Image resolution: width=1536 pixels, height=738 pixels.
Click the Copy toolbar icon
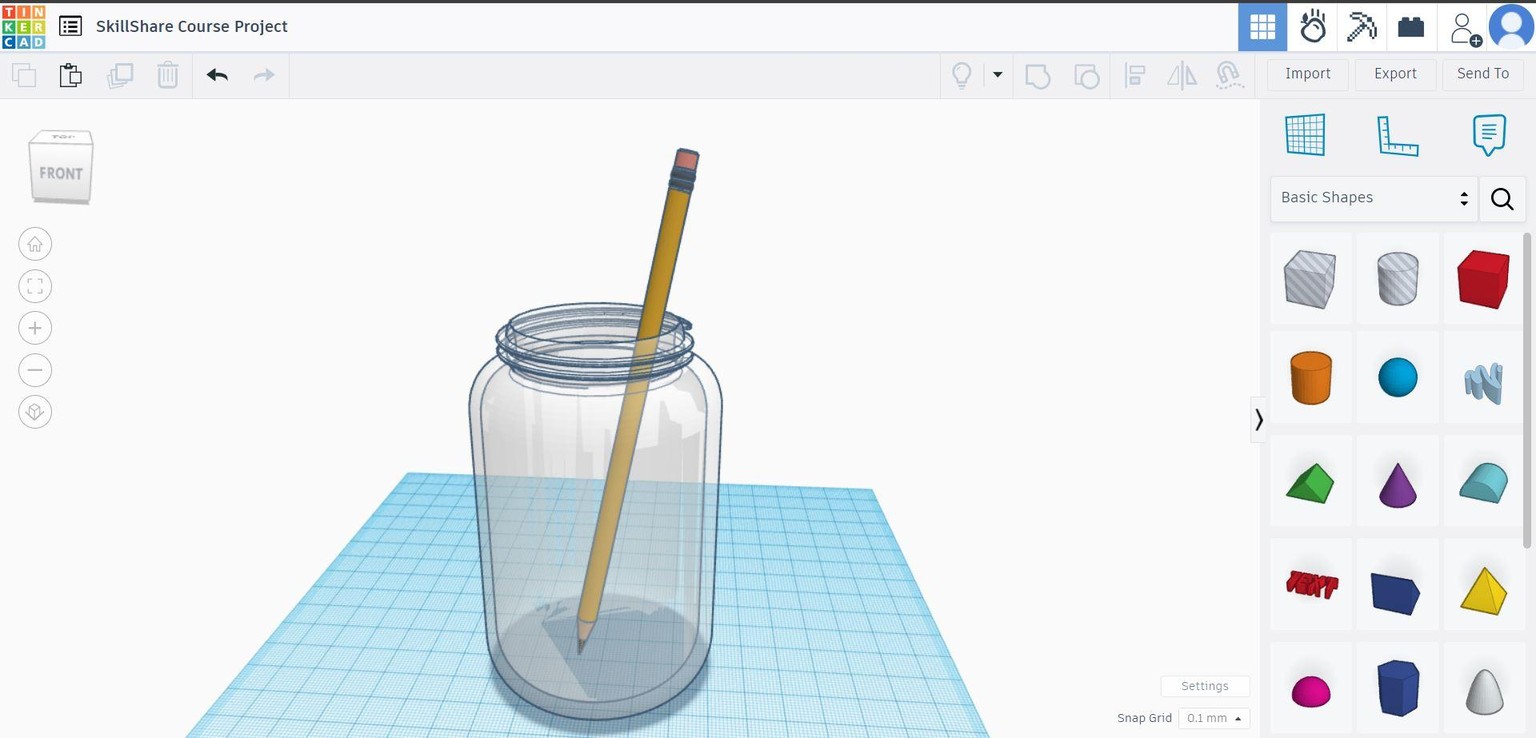click(24, 75)
